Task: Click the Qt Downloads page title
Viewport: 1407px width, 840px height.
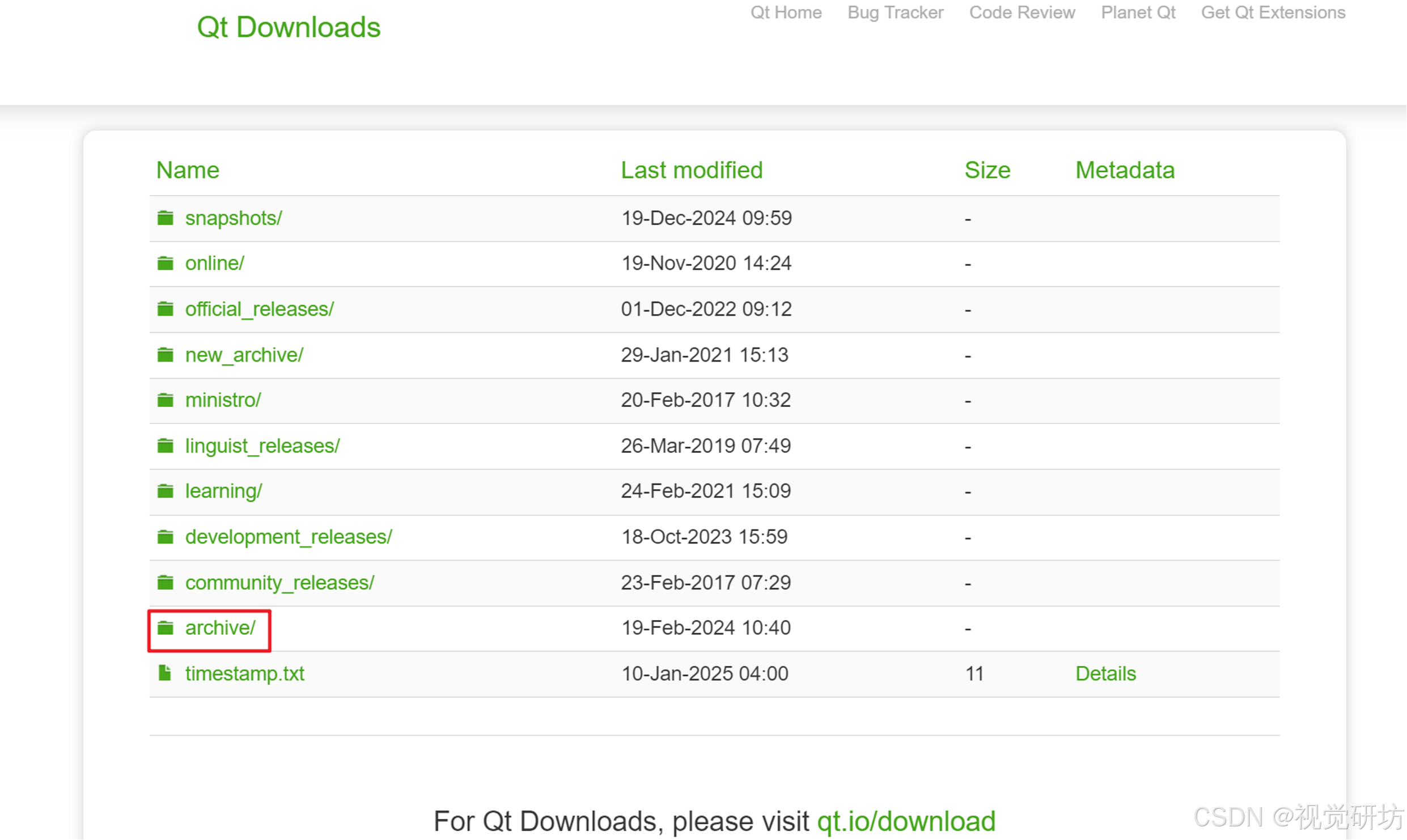Action: (289, 27)
